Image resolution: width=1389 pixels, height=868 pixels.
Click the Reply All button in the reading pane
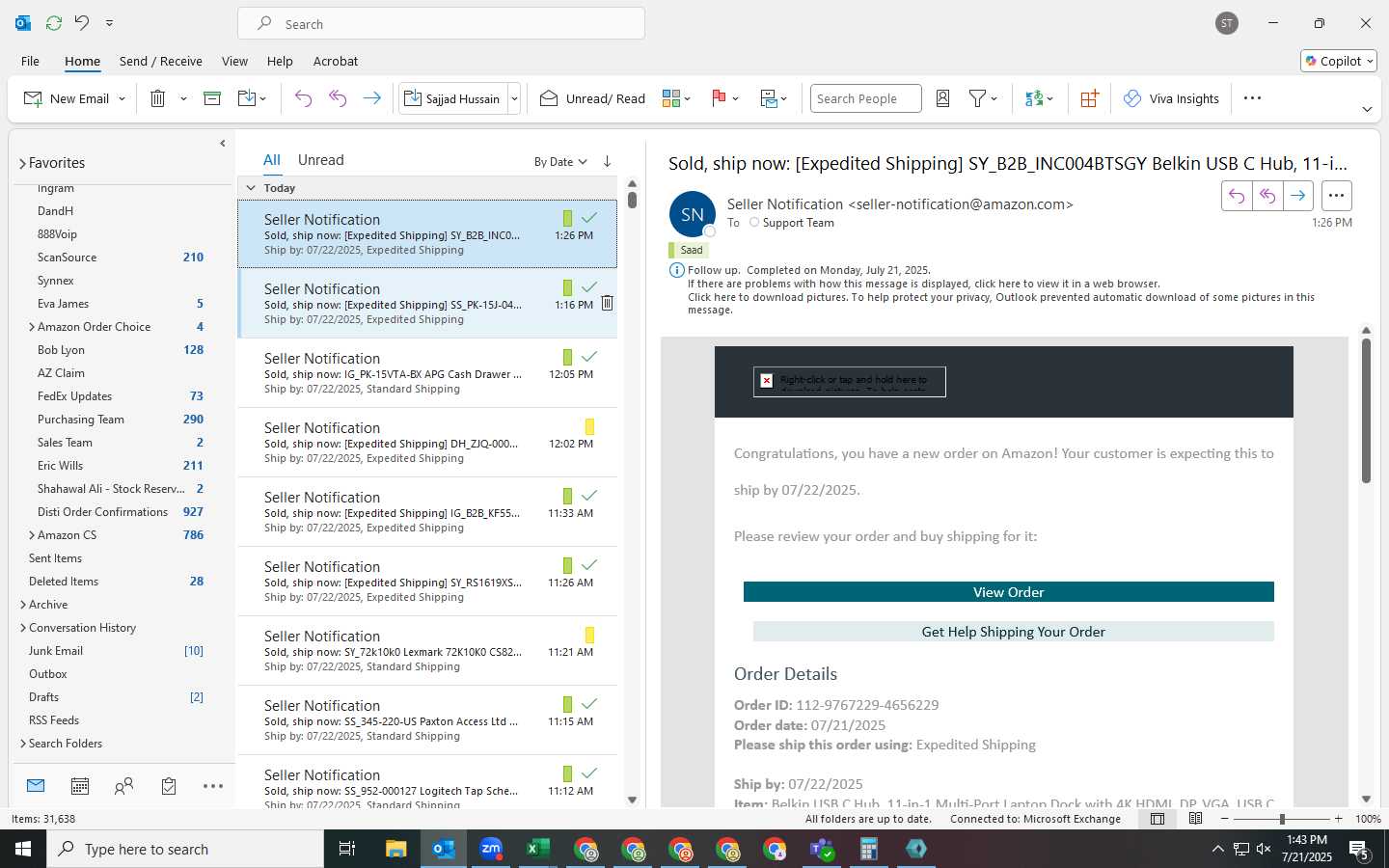pos(1267,196)
